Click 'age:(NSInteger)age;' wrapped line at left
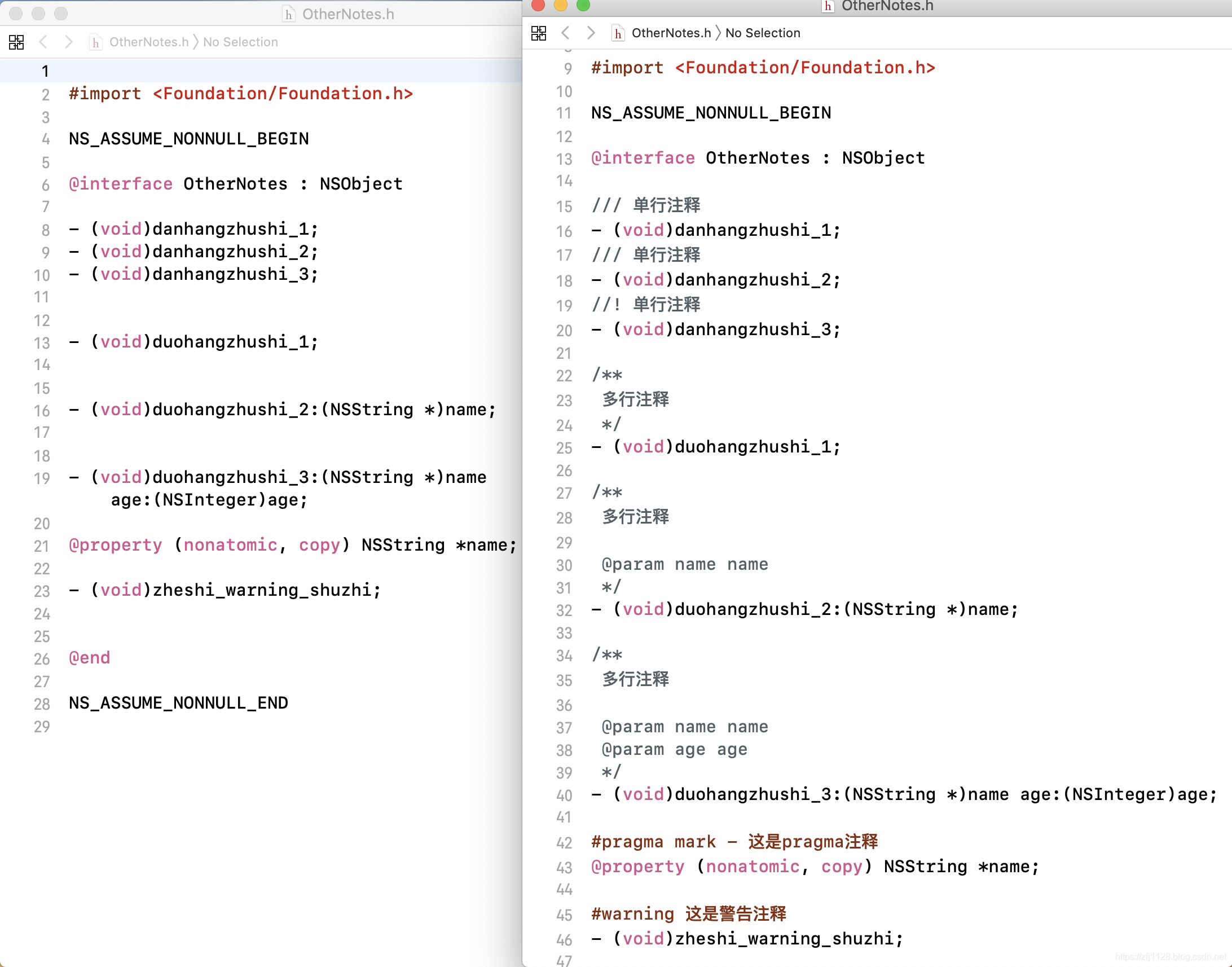 209,500
